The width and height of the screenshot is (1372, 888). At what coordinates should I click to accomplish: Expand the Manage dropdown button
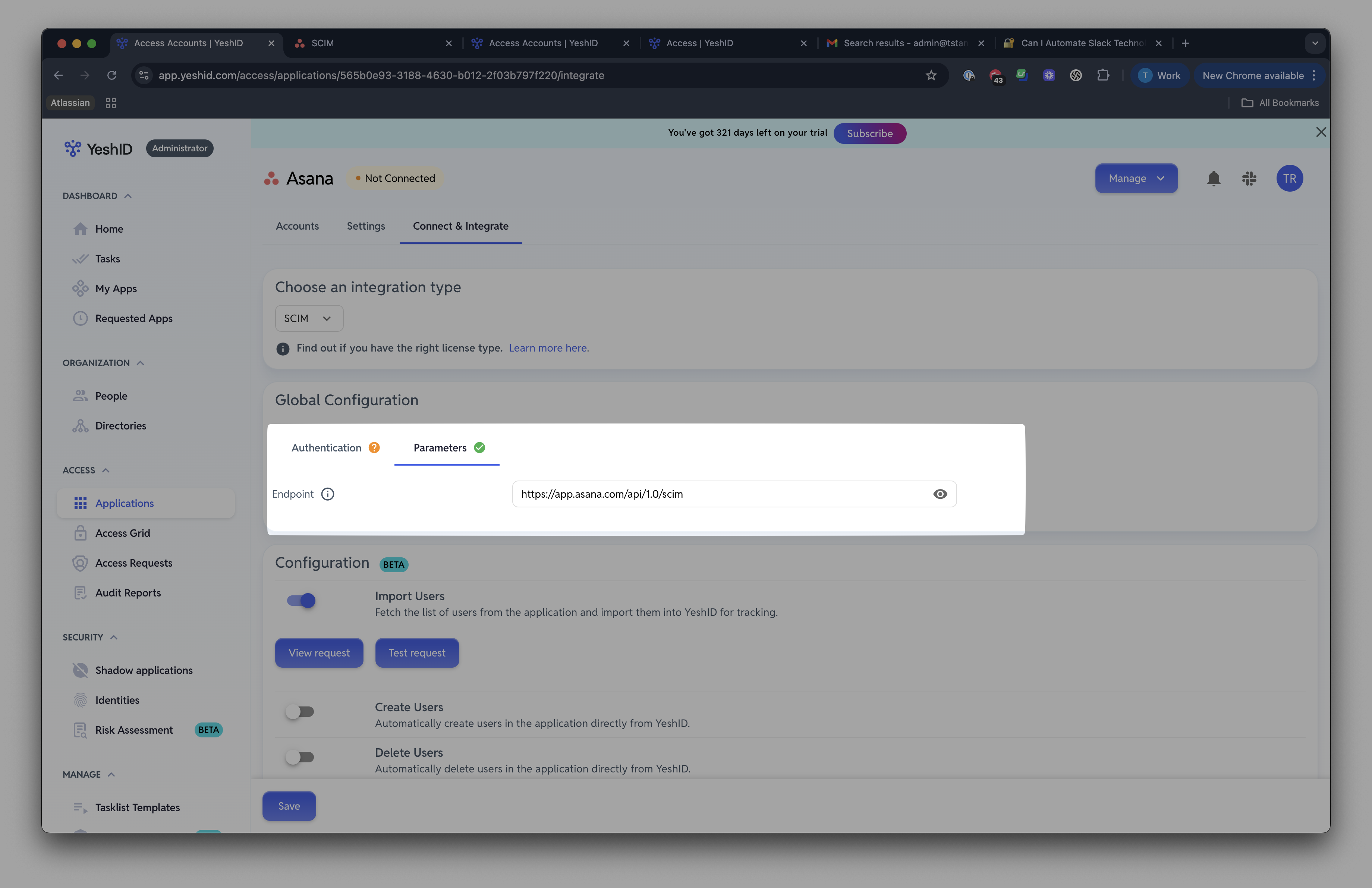click(1136, 179)
